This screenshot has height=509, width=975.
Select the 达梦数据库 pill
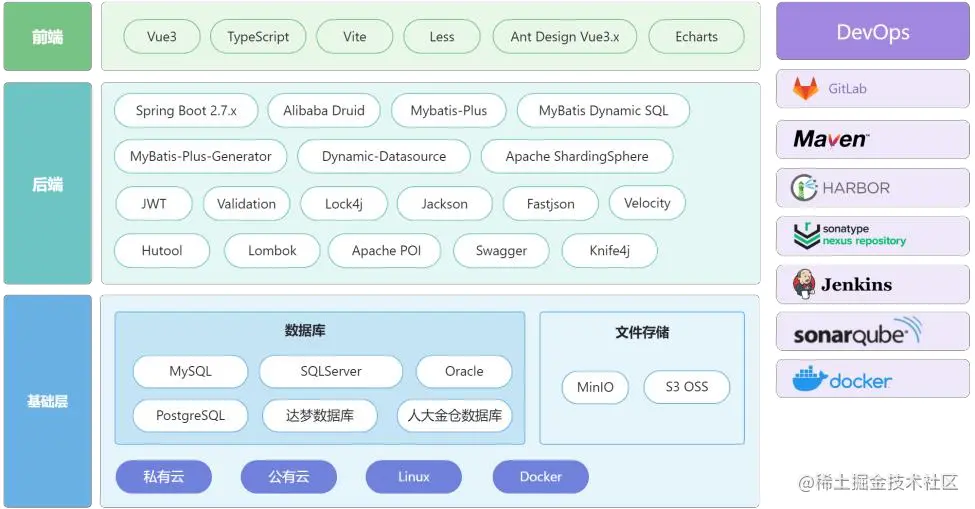[x=320, y=415]
